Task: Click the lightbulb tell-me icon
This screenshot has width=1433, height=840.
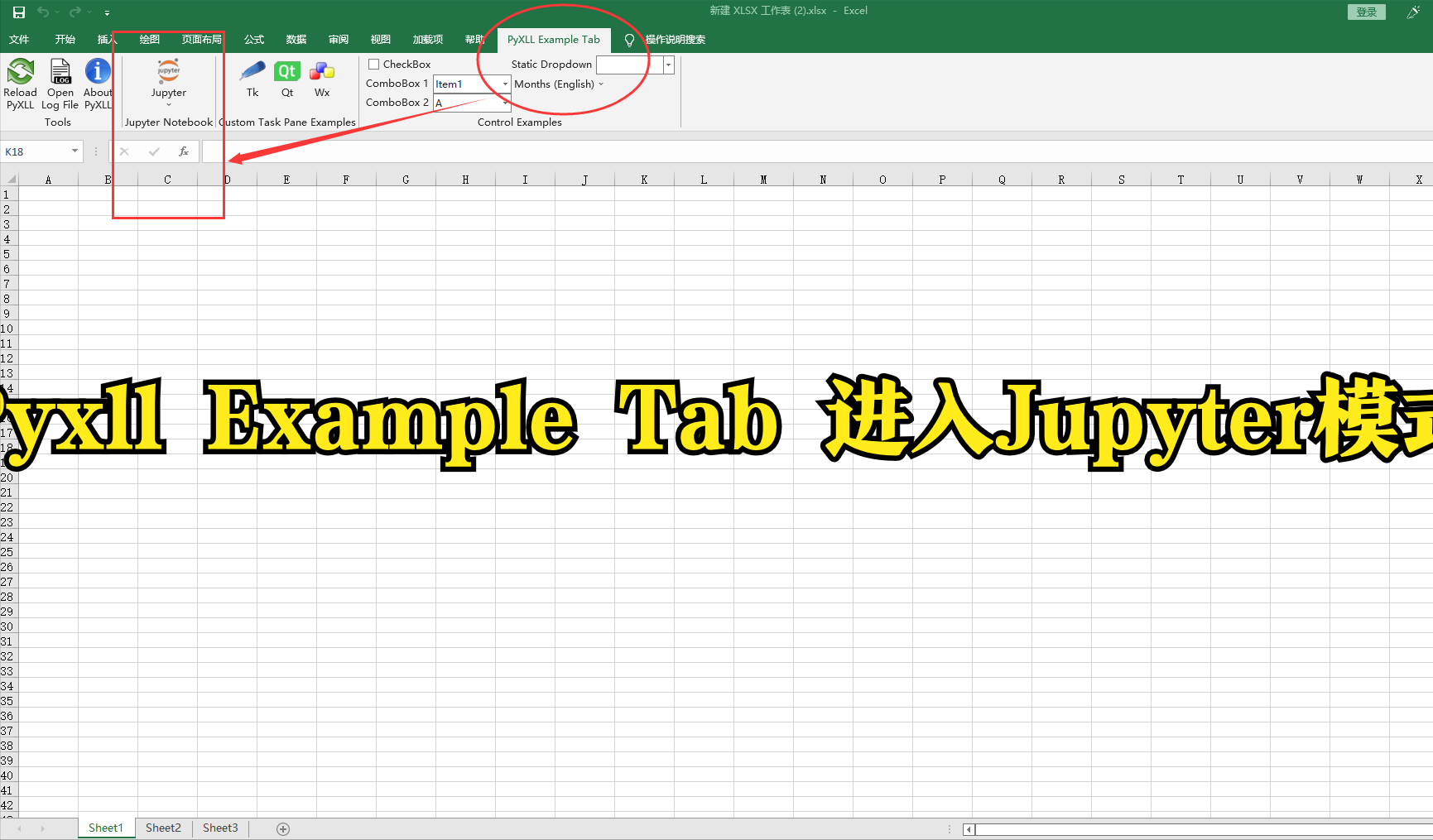Action: click(629, 40)
